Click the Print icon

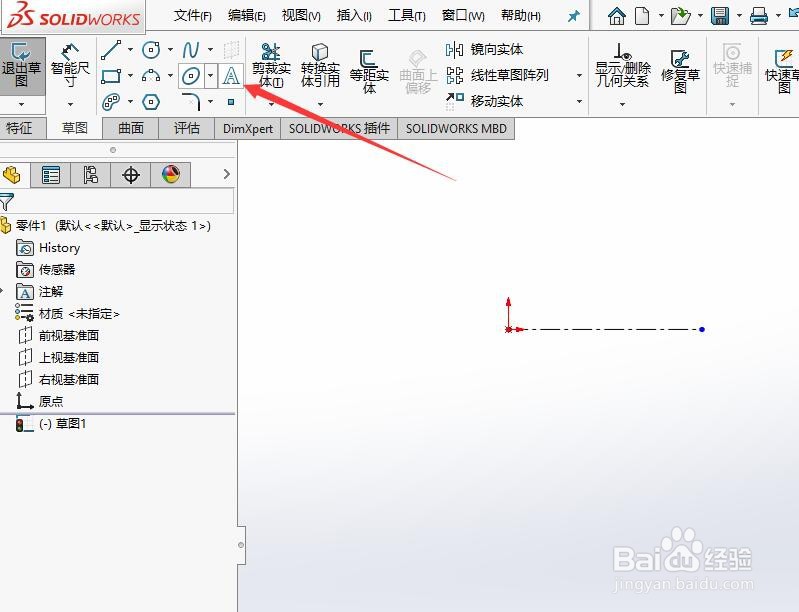tap(759, 16)
